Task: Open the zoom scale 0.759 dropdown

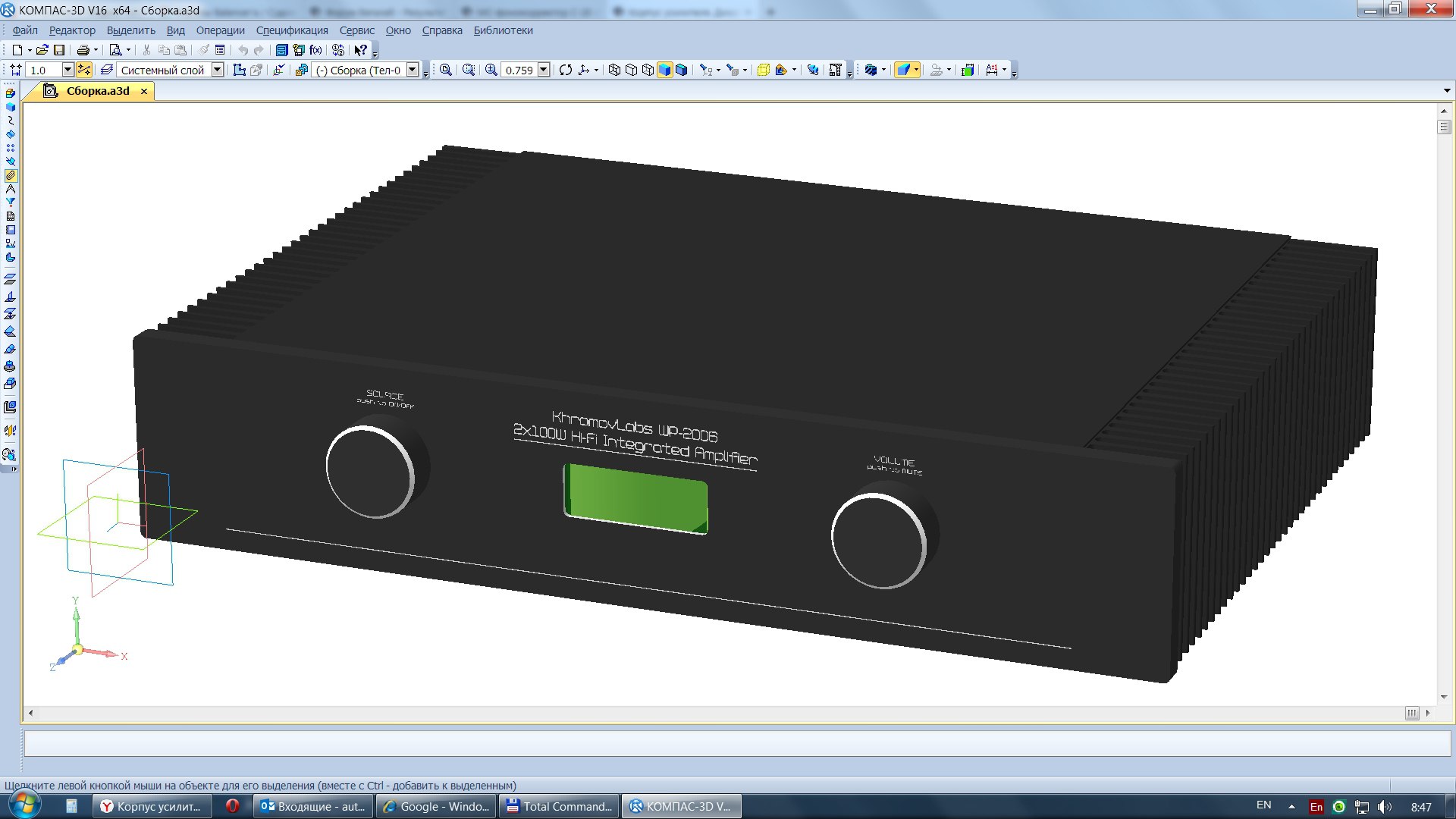Action: (x=544, y=70)
